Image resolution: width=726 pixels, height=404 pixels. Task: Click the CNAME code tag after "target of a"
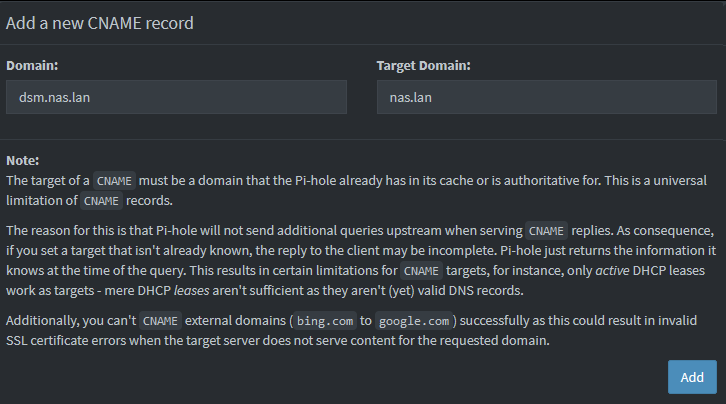point(114,181)
